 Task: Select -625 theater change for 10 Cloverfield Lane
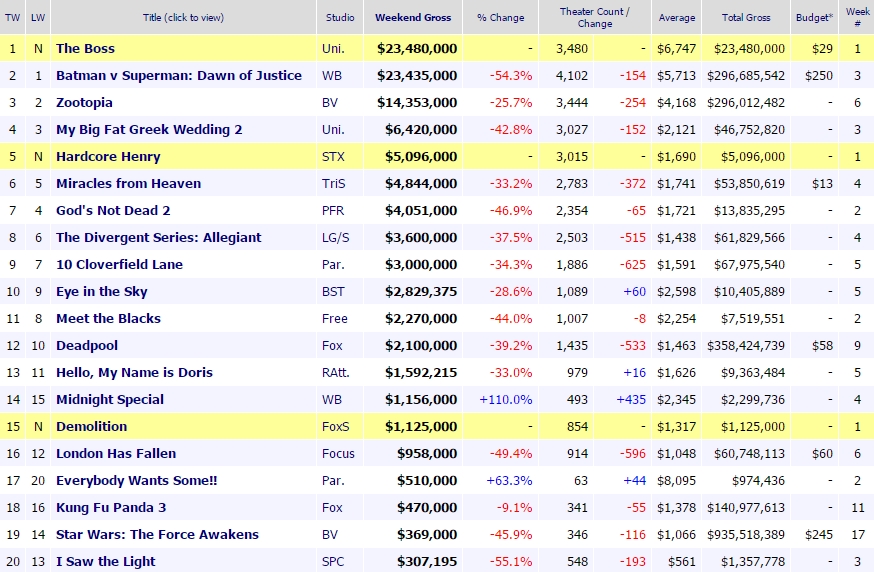633,264
